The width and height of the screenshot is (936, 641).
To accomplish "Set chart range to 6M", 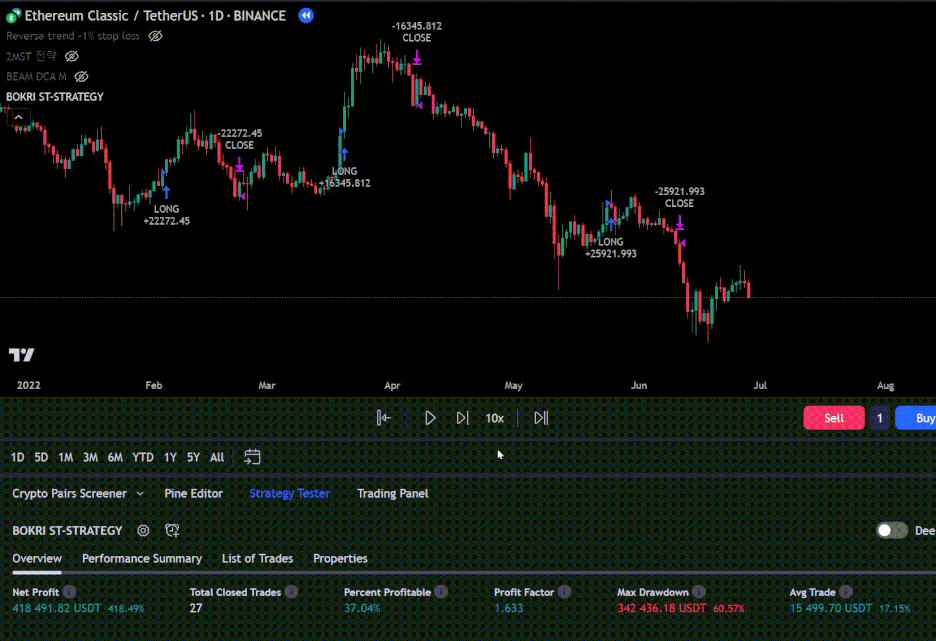I will click(115, 457).
